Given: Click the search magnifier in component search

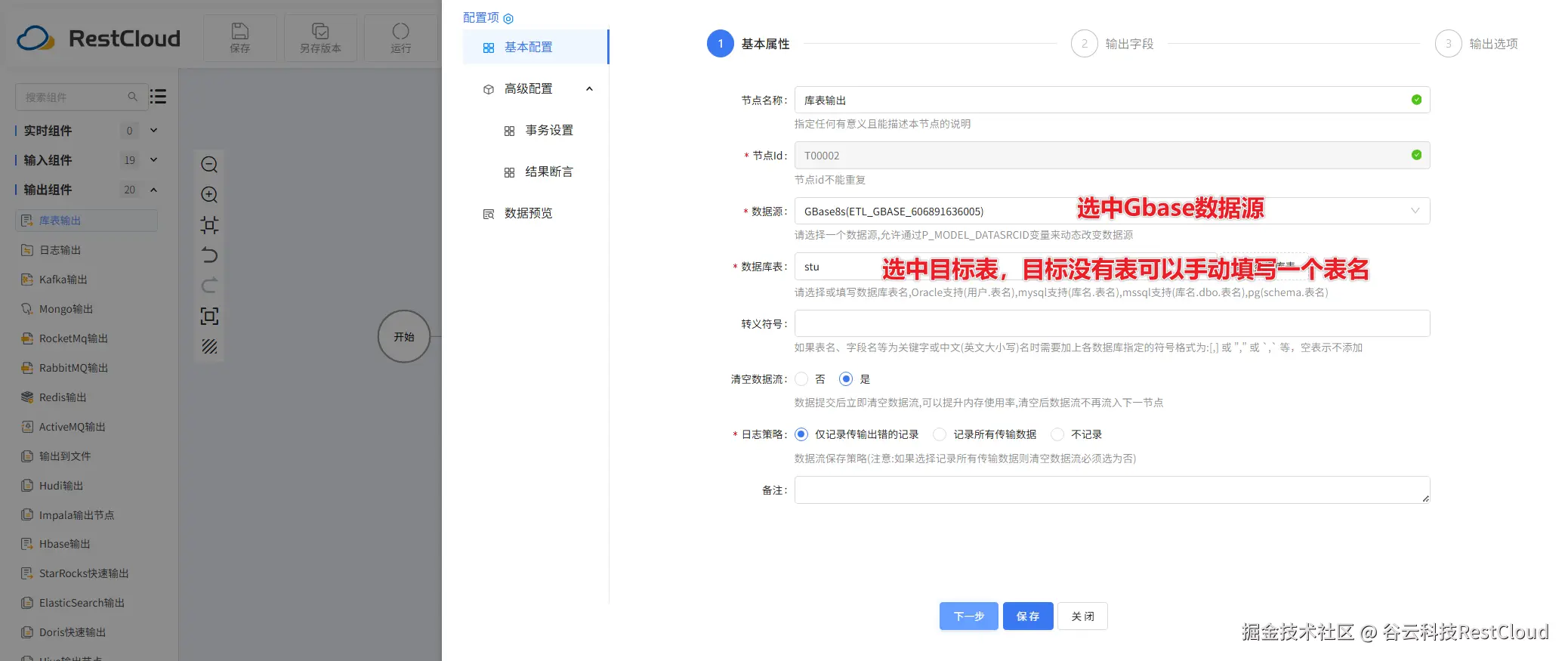Looking at the screenshot, I should coord(132,97).
